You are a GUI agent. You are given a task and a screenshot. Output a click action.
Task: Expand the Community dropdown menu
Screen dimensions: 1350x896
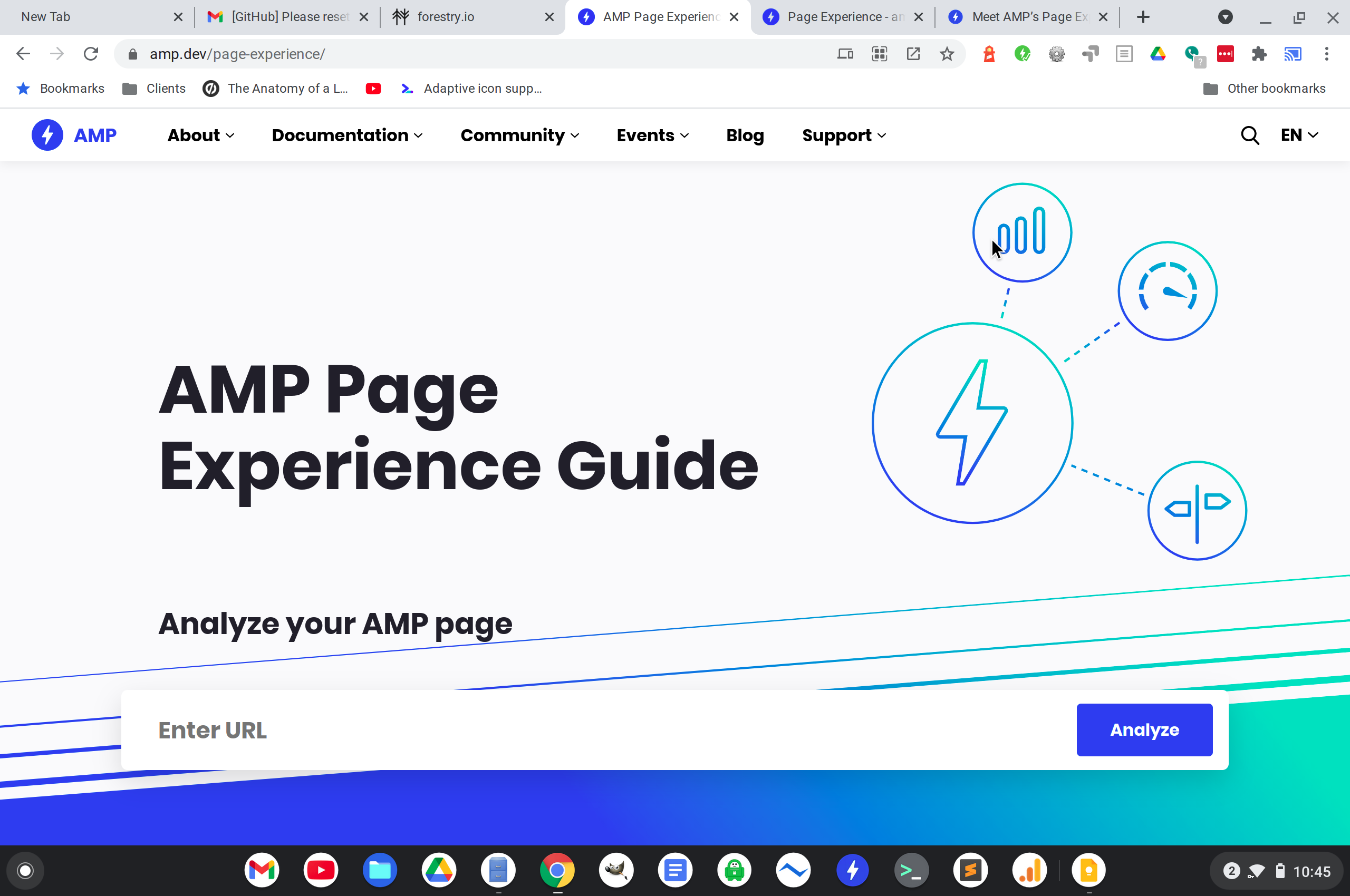click(519, 135)
